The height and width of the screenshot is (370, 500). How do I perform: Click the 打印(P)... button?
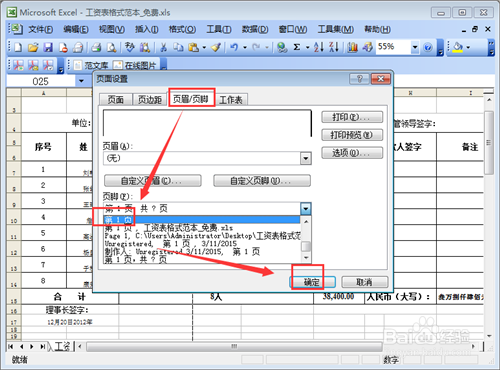pyautogui.click(x=352, y=117)
